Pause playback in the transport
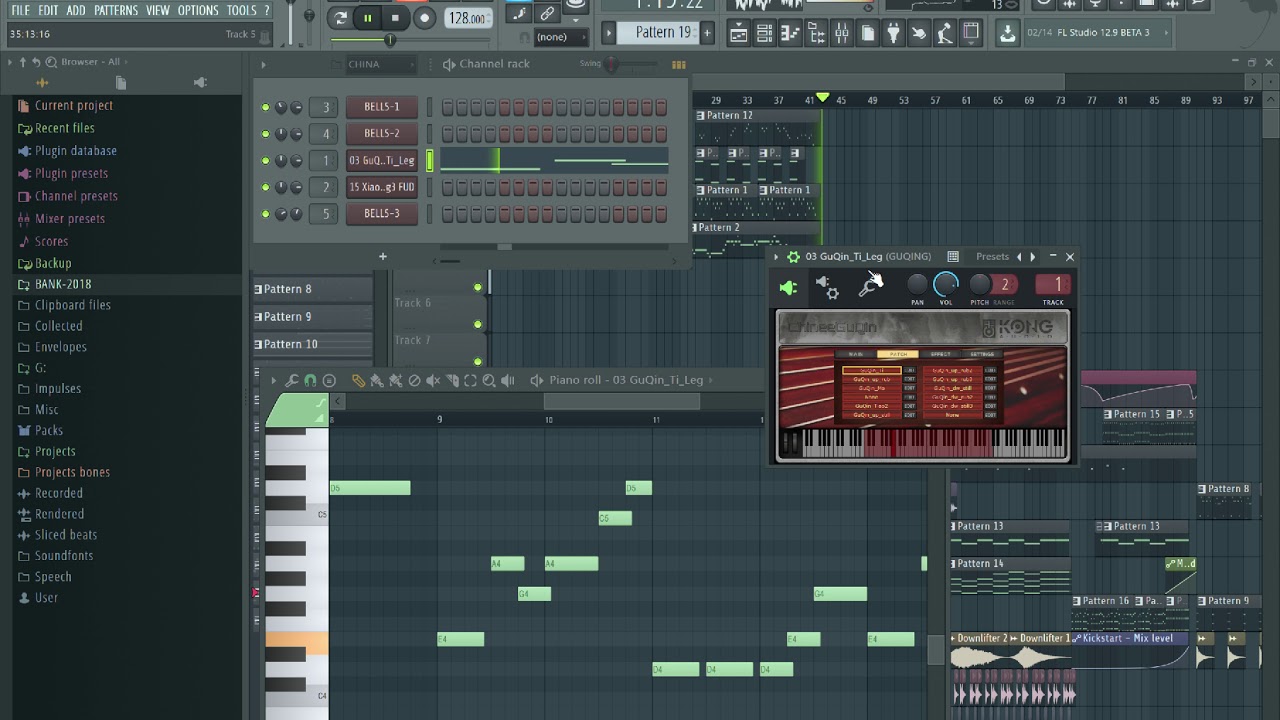Screen dimensions: 1280x720 368,17
